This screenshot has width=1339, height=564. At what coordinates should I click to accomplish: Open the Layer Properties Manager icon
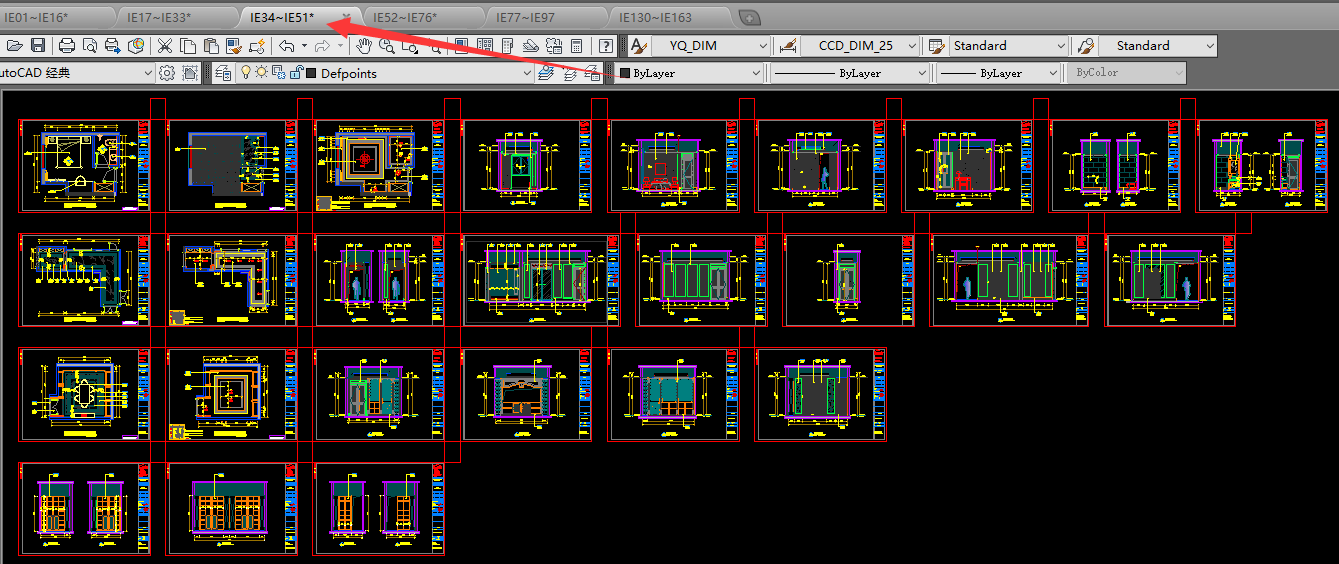click(222, 73)
